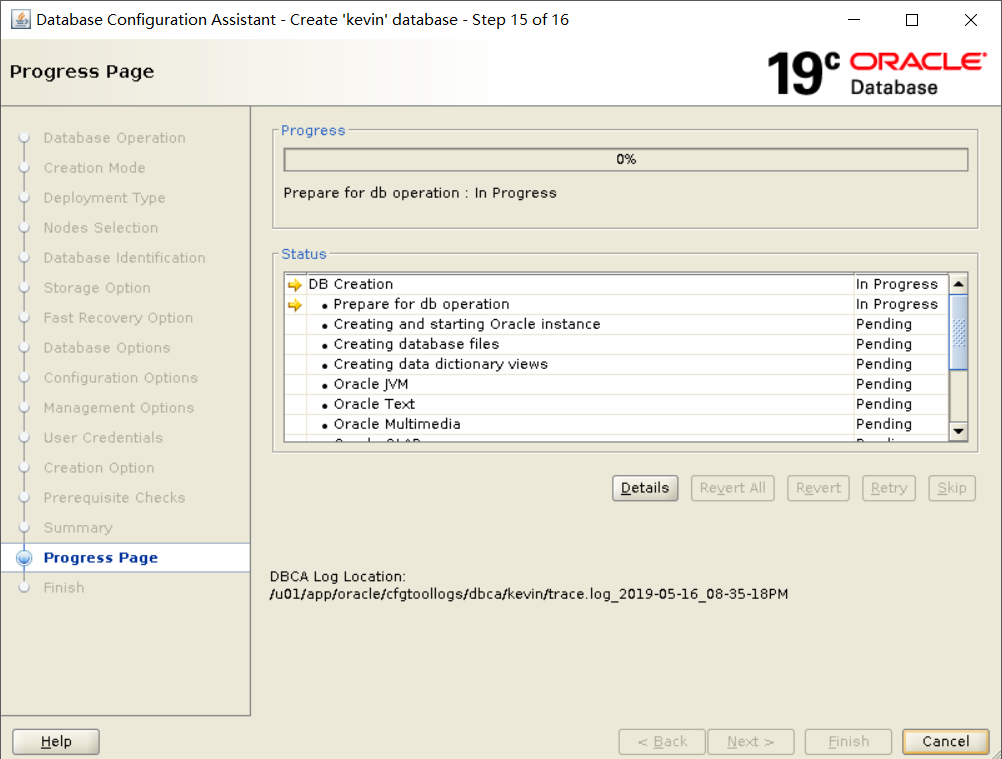The image size is (1002, 759).
Task: Select Creating and starting Oracle instance row
Action: [x=617, y=324]
